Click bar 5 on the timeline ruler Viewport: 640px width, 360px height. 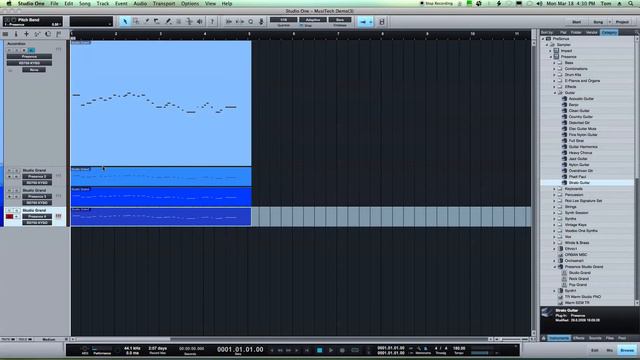coord(249,34)
